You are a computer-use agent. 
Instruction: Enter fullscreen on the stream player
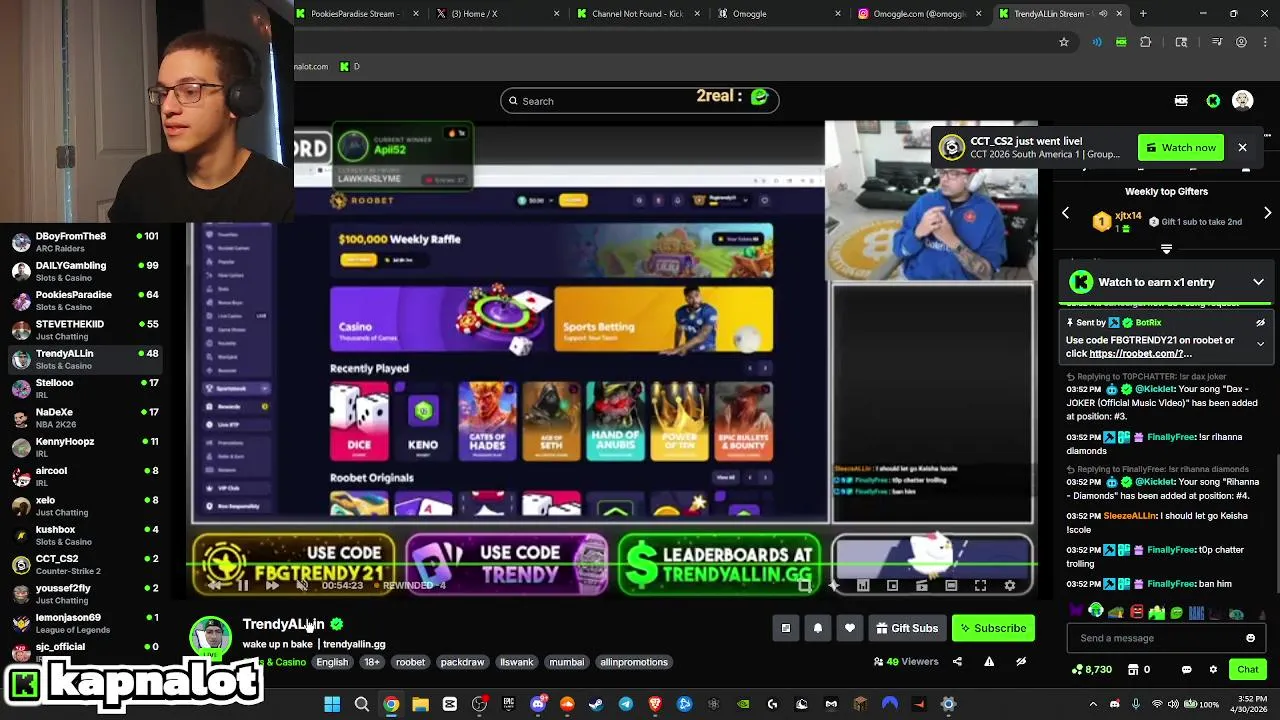pos(980,586)
